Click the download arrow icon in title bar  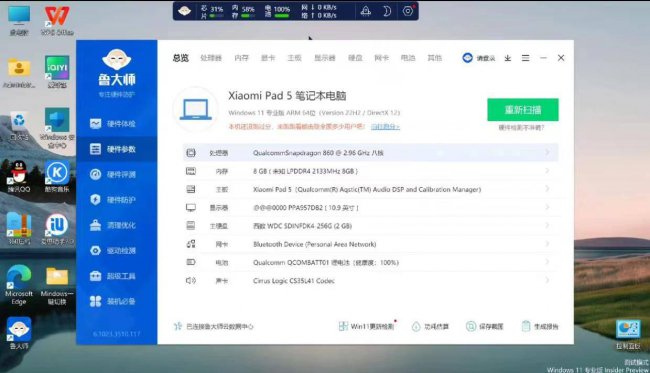(x=507, y=58)
